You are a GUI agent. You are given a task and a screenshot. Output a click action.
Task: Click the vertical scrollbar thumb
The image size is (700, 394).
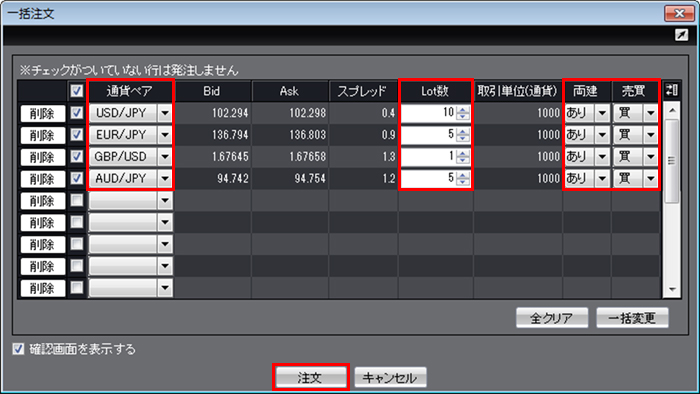(672, 161)
